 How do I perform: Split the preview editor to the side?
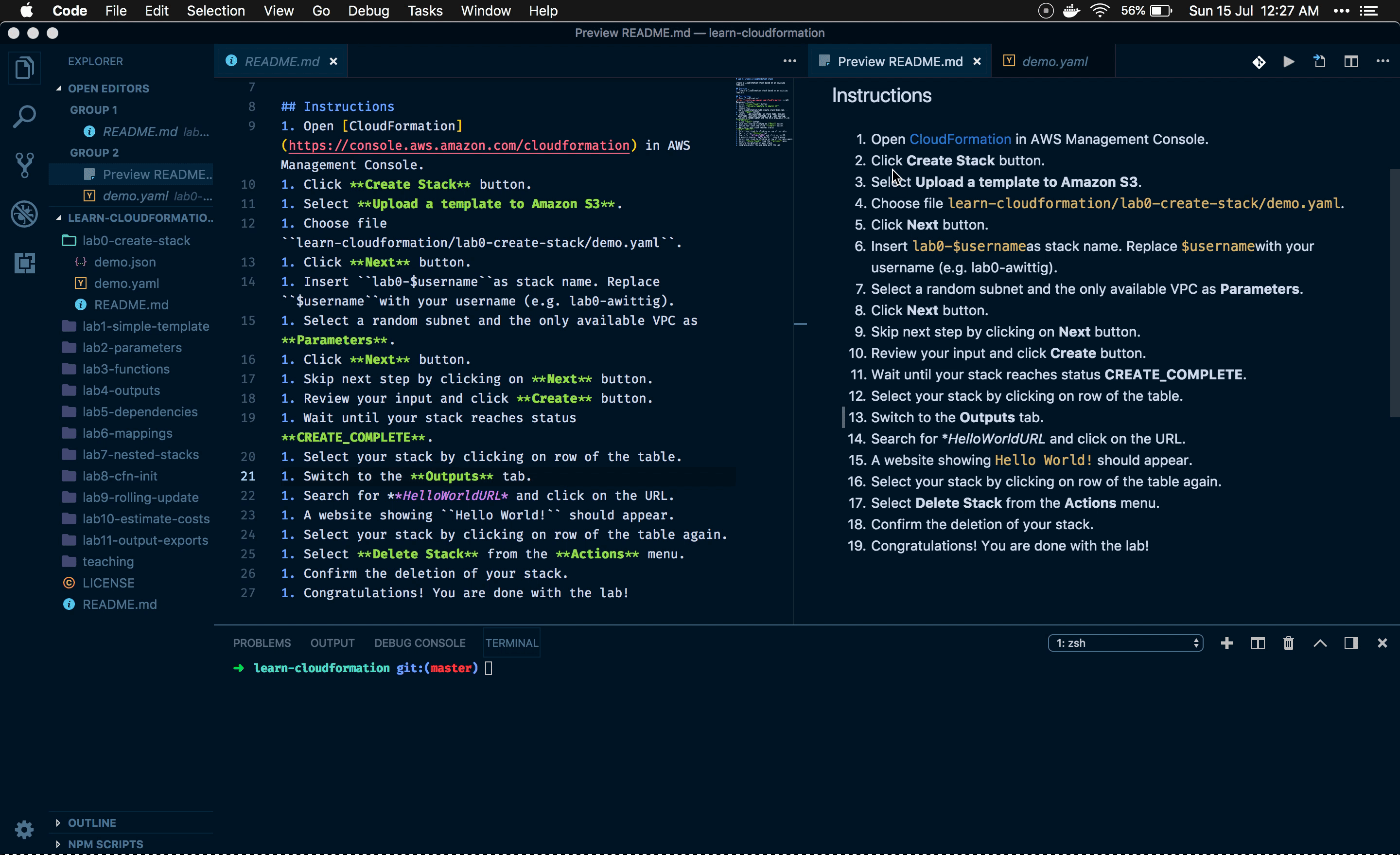(x=1351, y=61)
